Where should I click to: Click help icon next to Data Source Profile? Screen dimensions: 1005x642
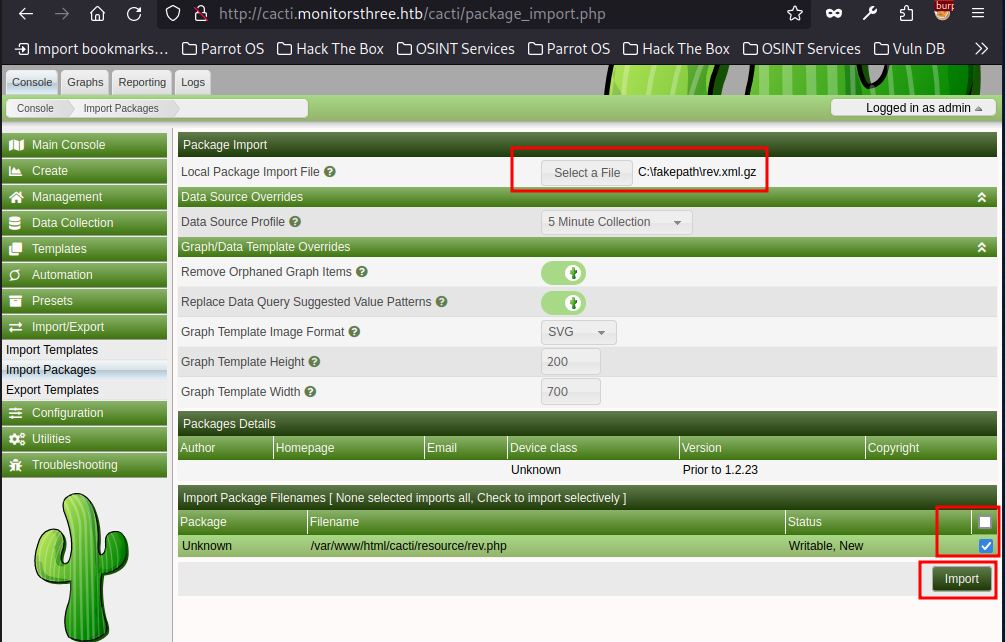point(295,222)
